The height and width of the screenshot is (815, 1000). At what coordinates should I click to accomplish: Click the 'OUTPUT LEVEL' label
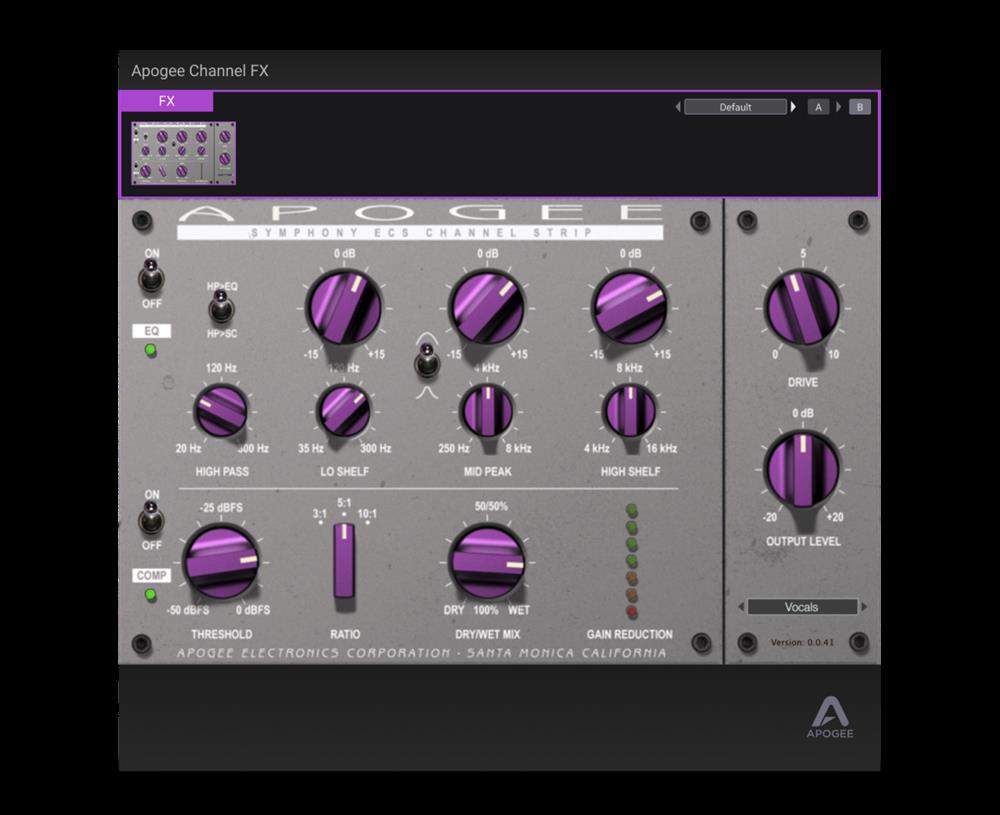pos(803,541)
